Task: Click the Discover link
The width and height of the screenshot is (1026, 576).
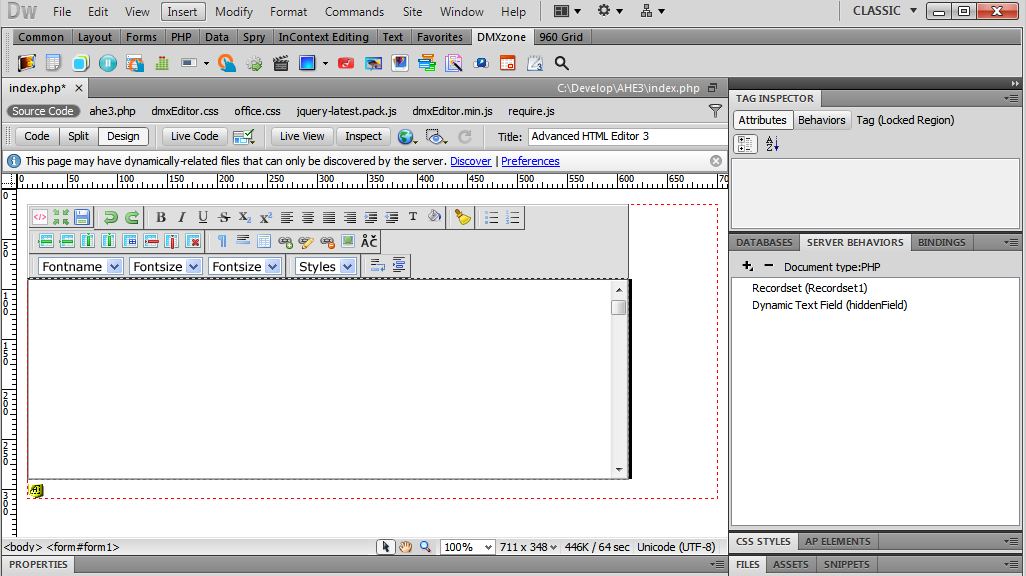Action: (470, 161)
